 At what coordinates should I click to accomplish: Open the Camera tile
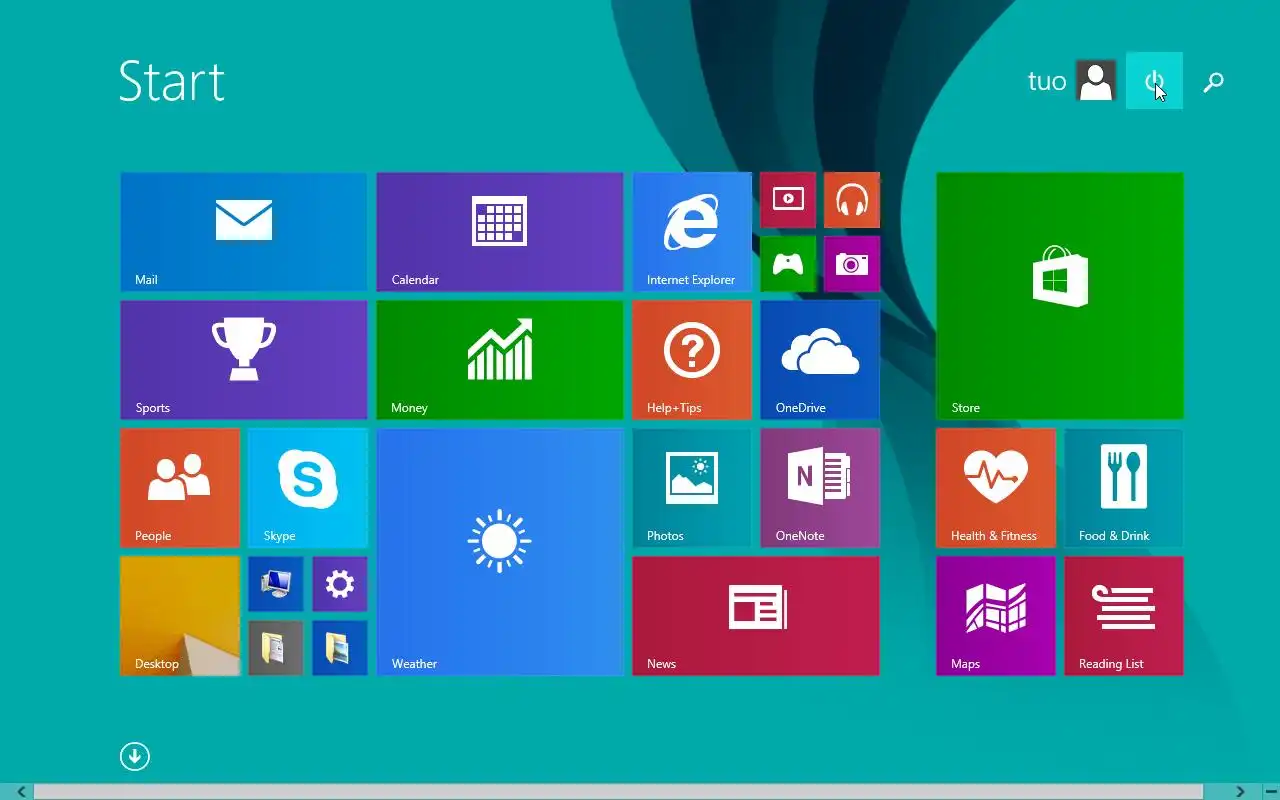(x=852, y=264)
